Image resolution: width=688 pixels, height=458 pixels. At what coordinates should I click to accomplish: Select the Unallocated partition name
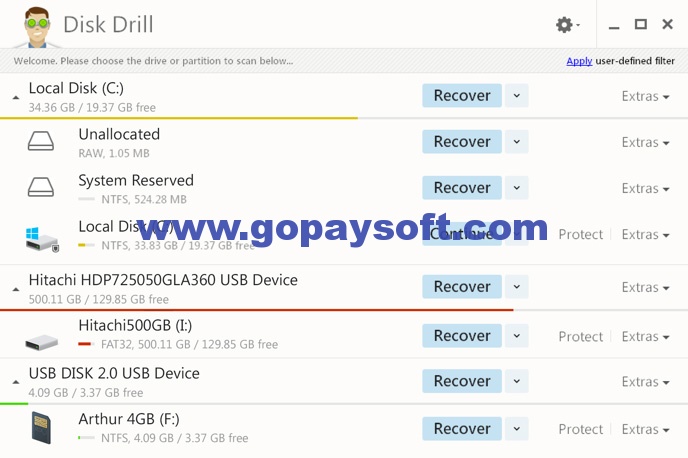tap(119, 134)
